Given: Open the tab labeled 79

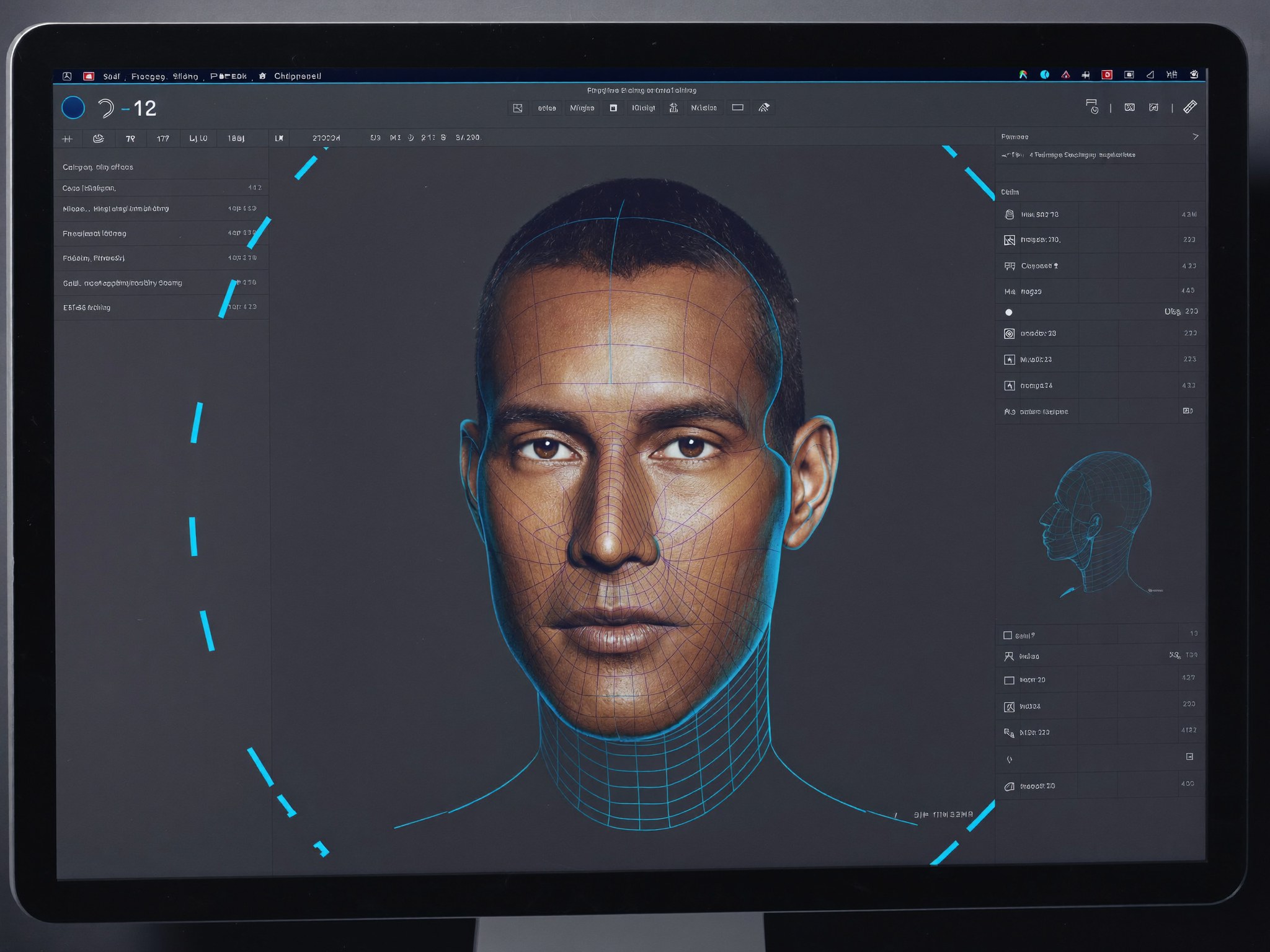Looking at the screenshot, I should coord(130,139).
